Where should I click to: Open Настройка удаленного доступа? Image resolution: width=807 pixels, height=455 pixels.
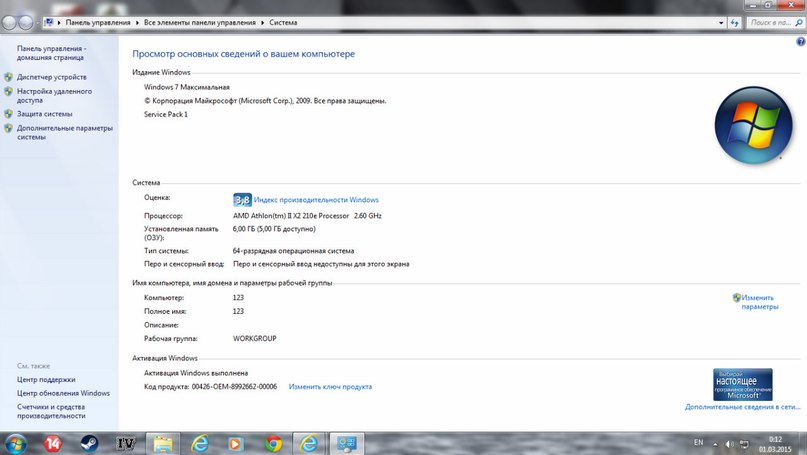click(x=55, y=96)
